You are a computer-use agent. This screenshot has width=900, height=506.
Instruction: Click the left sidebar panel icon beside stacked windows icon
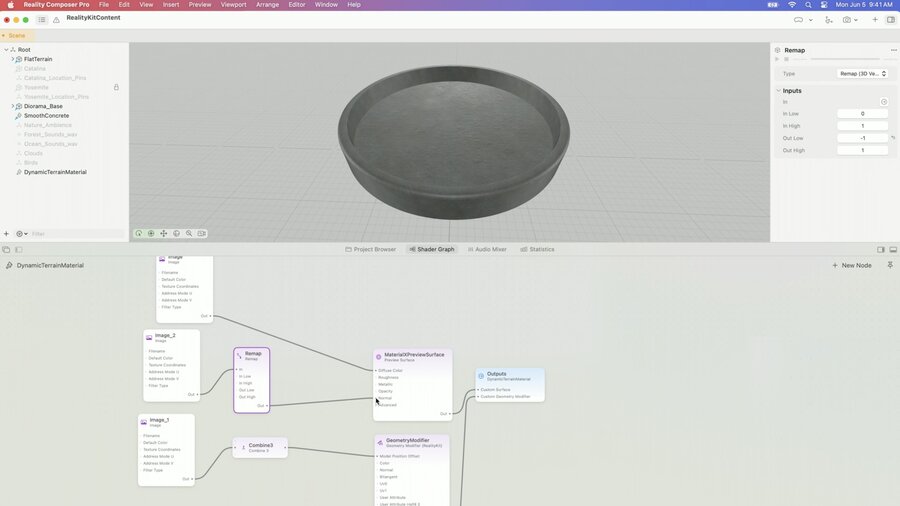click(19, 250)
